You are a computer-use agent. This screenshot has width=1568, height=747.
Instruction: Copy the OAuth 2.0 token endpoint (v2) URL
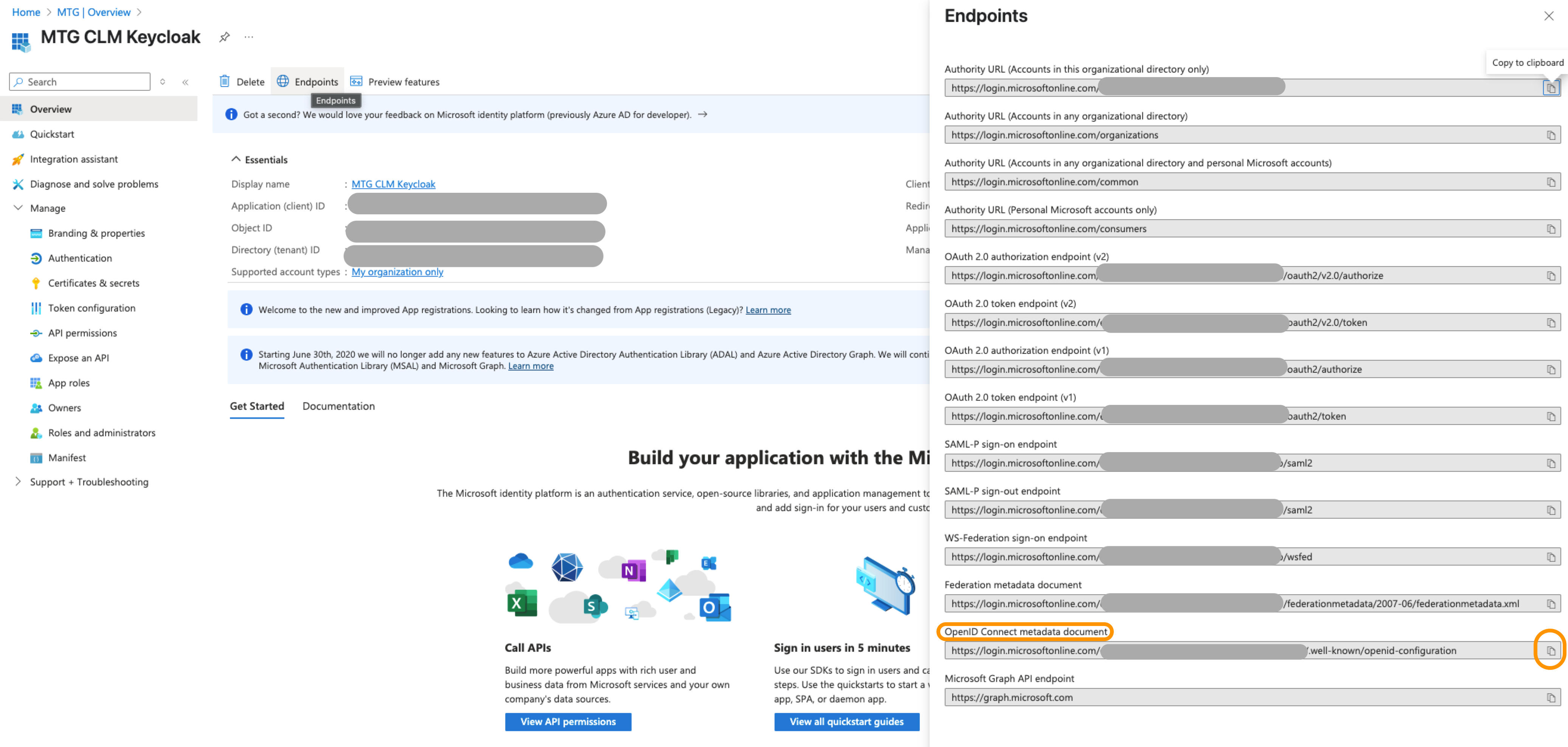click(1550, 322)
